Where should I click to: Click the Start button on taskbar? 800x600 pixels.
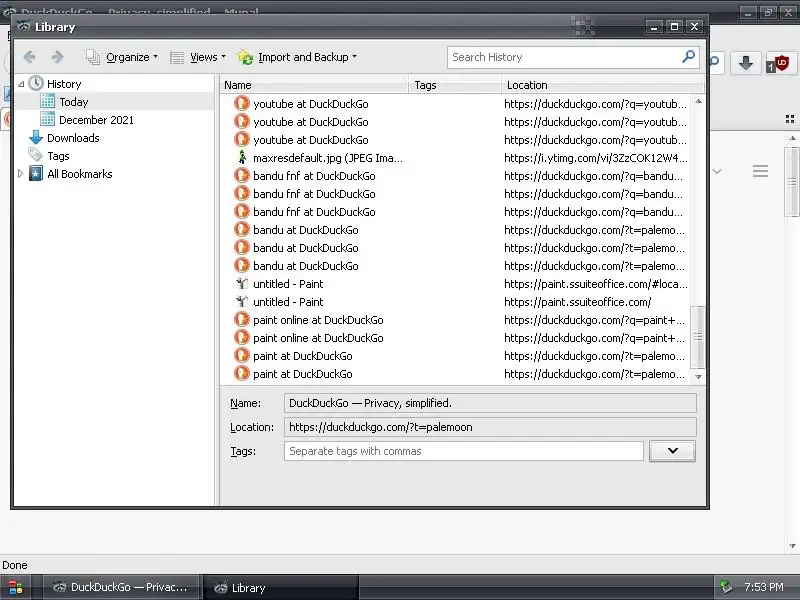coord(15,588)
